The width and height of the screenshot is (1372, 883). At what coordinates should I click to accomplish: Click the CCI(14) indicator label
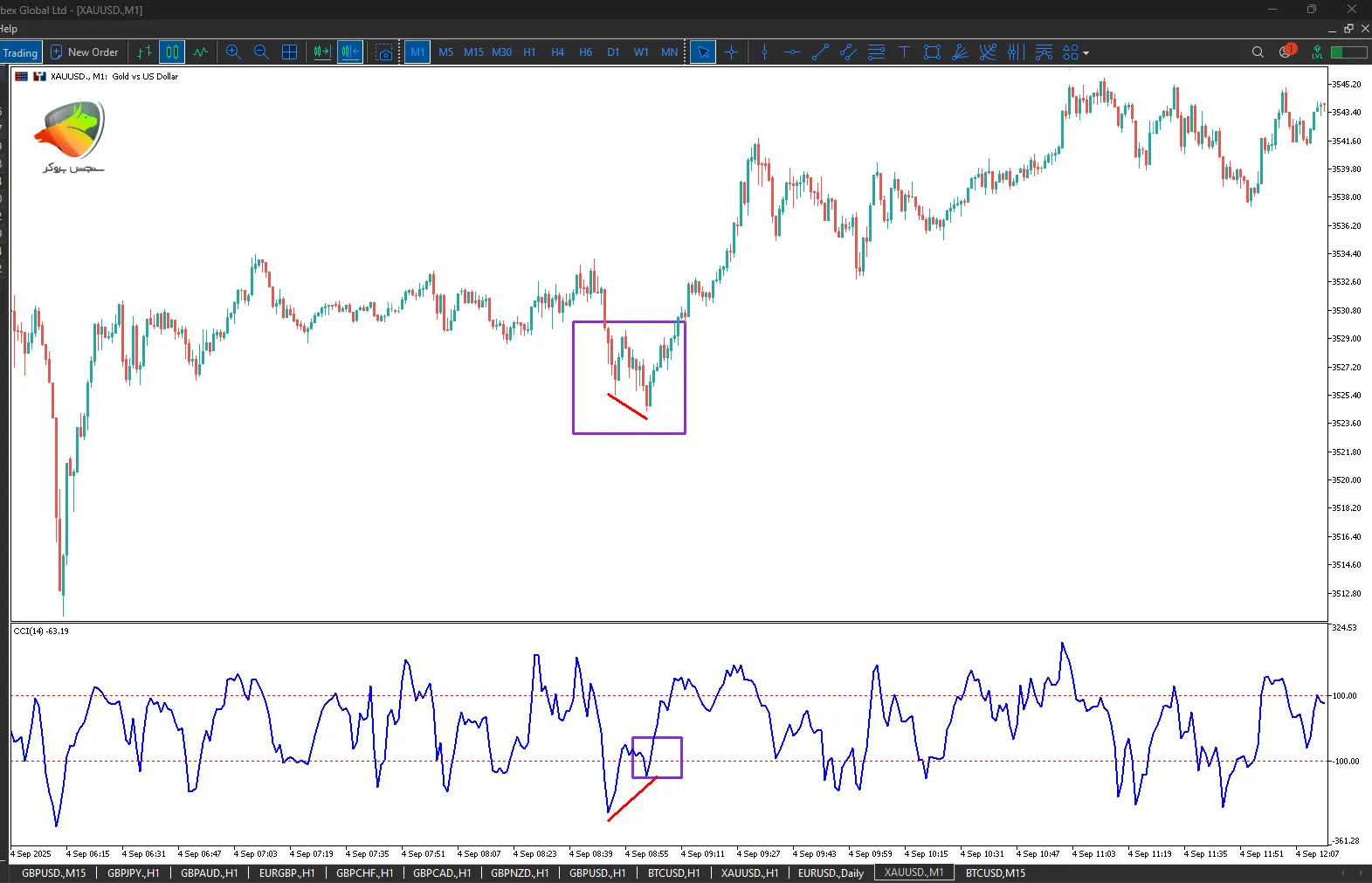coord(41,631)
